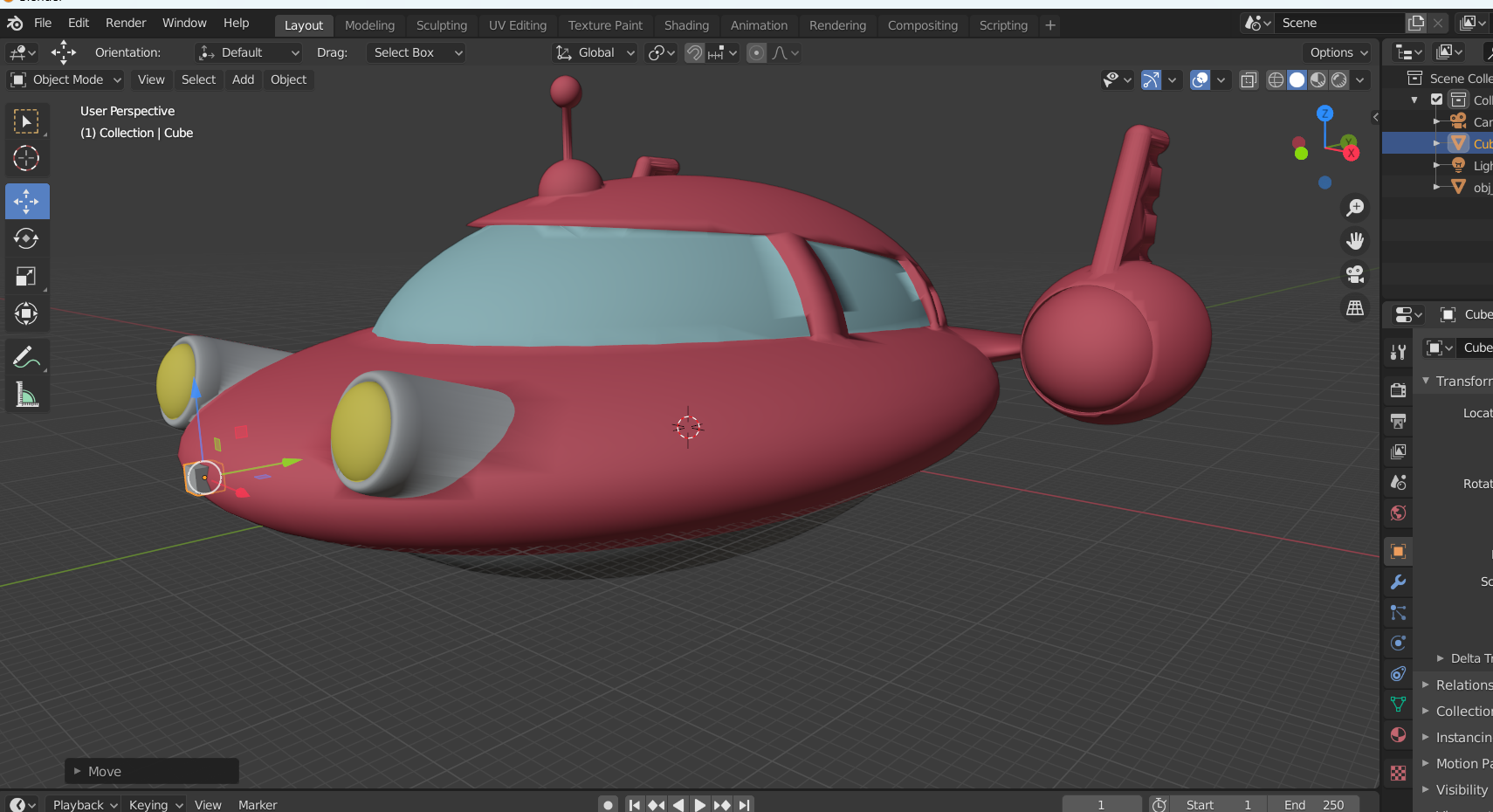
Task: Open the Object Data mesh properties tab
Action: tap(1398, 705)
